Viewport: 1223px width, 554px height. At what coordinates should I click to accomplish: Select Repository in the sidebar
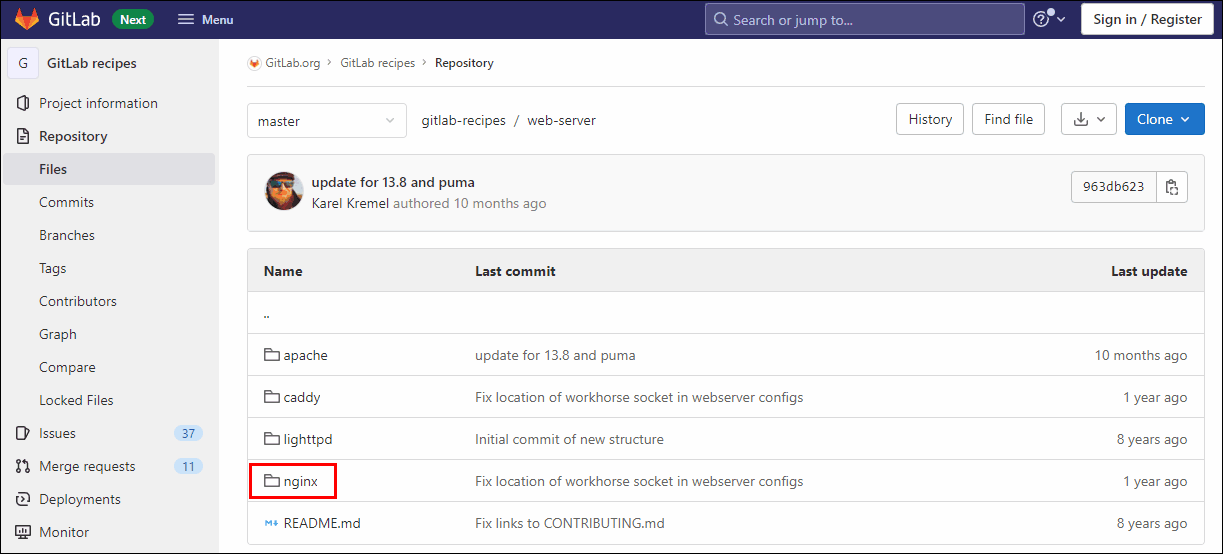(73, 136)
